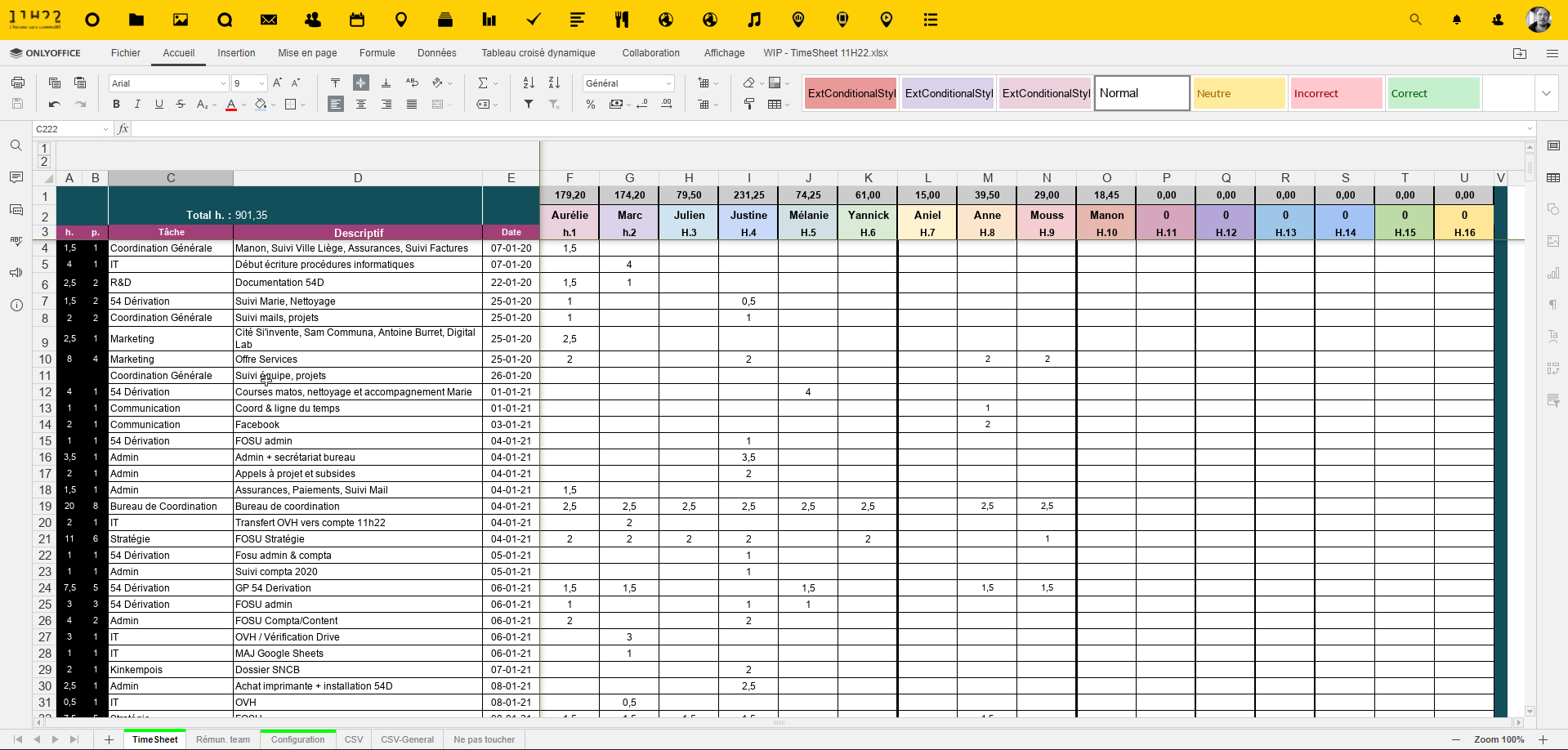Viewport: 1568px width, 750px height.
Task: Toggle wrap text option
Action: [412, 83]
